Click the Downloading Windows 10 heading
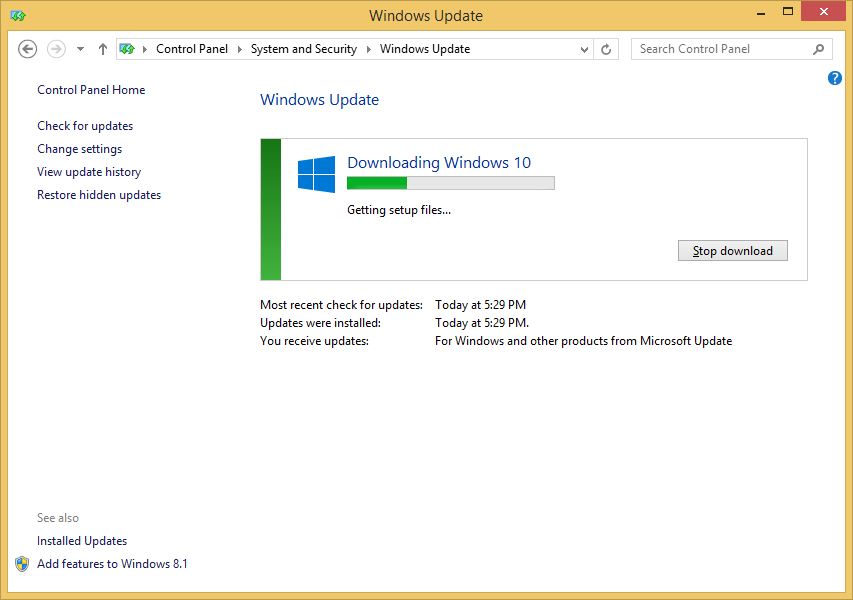853x600 pixels. [439, 163]
